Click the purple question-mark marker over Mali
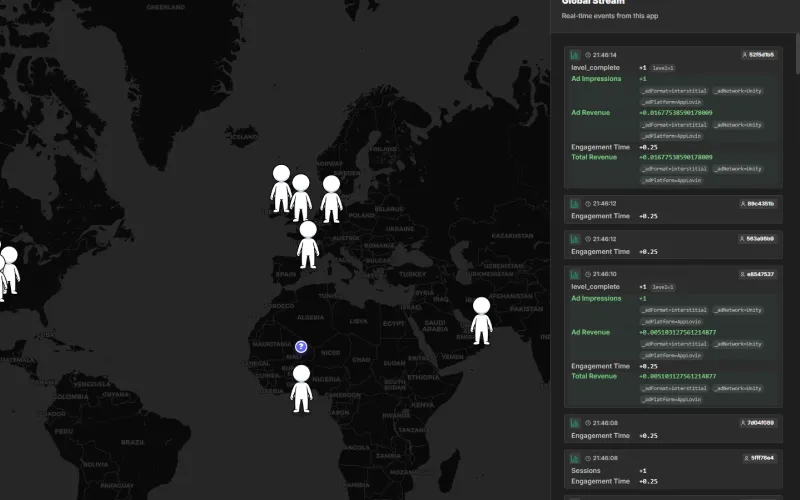Image resolution: width=800 pixels, height=500 pixels. tap(301, 347)
